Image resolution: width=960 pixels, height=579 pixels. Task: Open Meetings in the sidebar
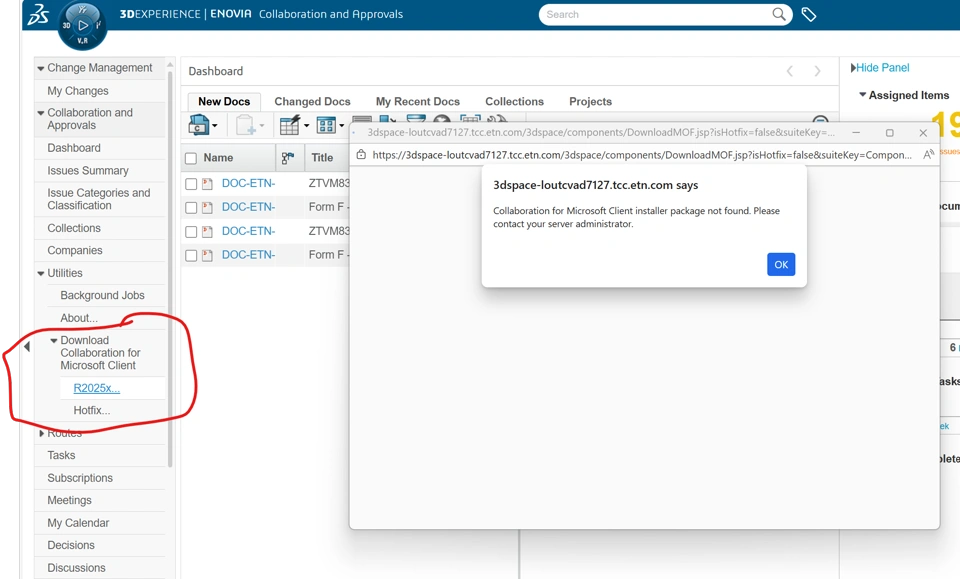click(x=69, y=501)
